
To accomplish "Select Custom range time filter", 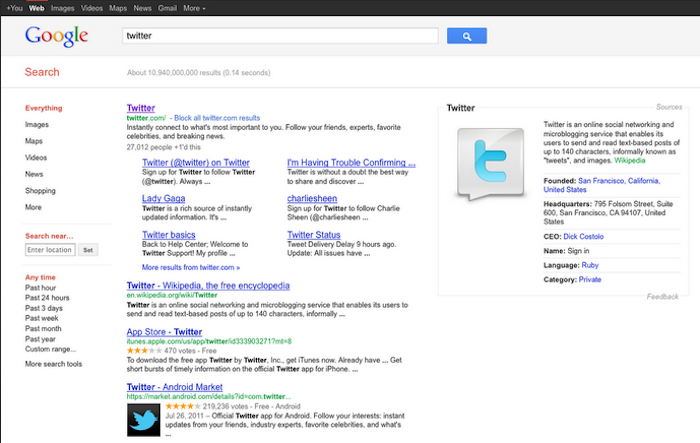I will [x=51, y=349].
